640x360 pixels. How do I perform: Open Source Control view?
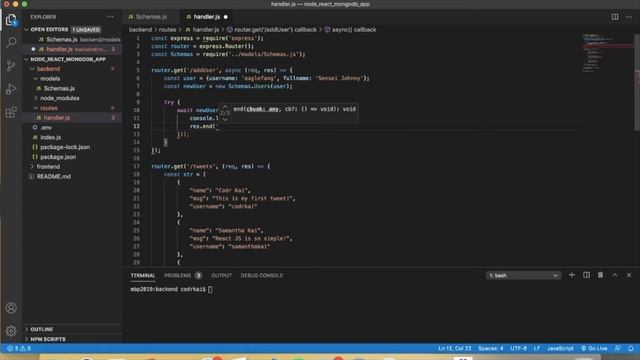tap(11, 66)
